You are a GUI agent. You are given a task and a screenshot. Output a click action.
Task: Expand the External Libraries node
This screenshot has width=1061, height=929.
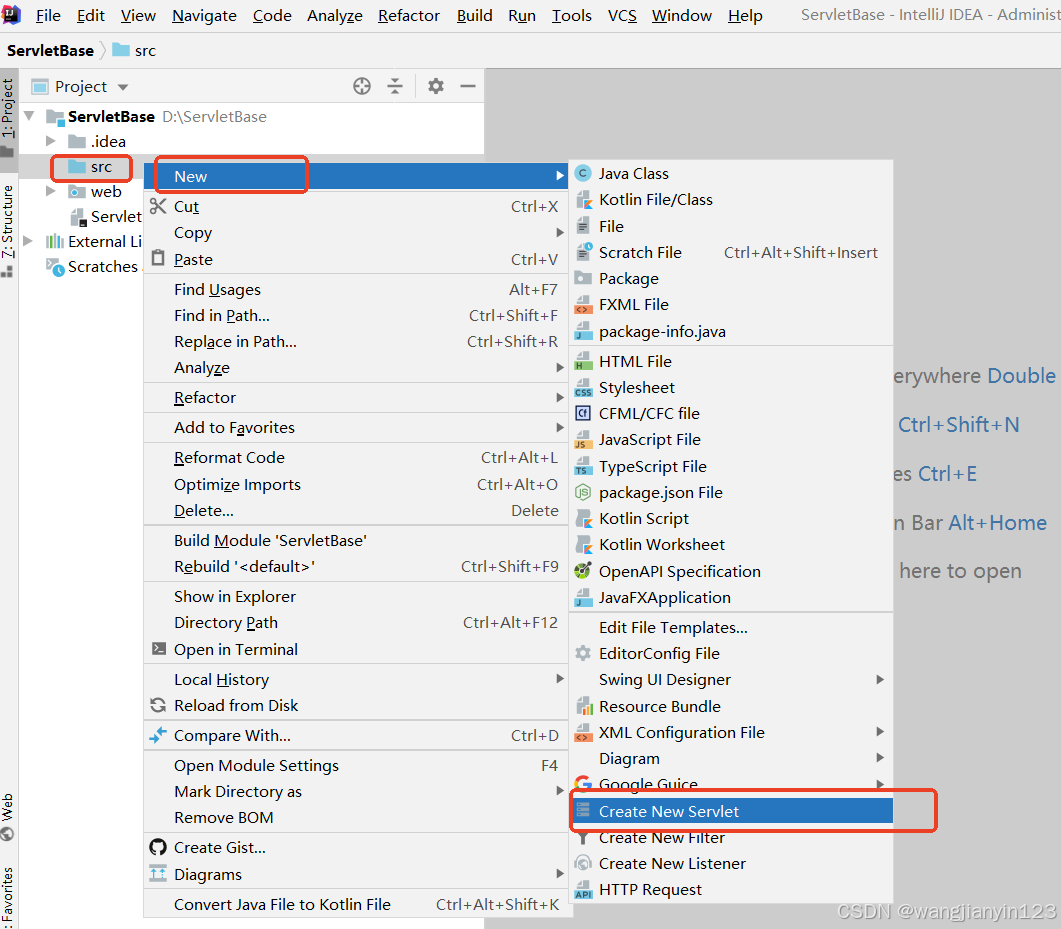[28, 241]
